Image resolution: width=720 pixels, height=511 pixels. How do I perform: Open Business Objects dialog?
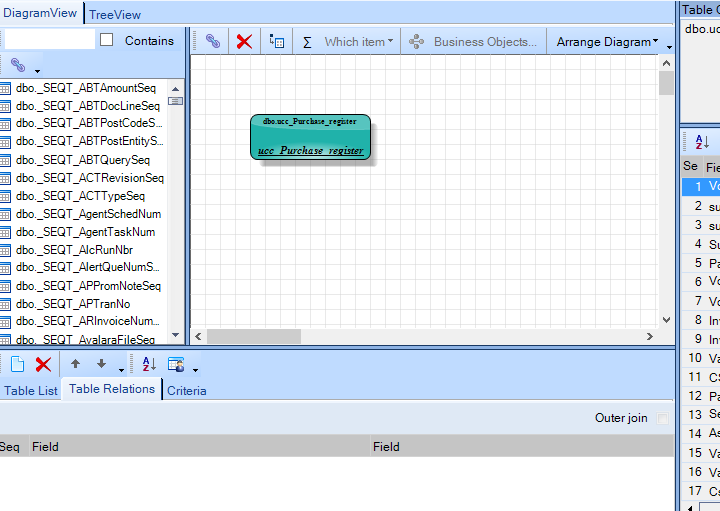point(473,42)
